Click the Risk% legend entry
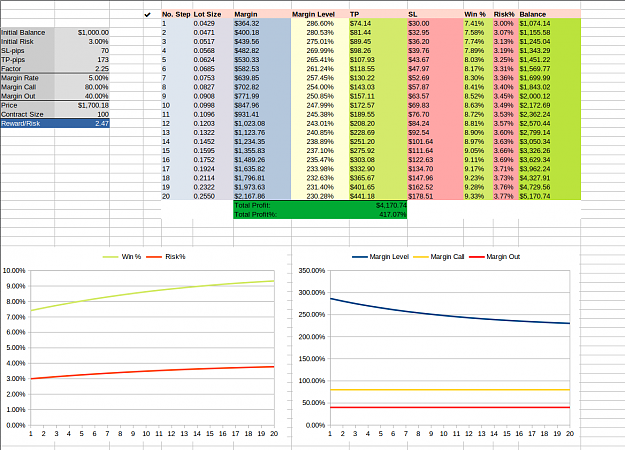This screenshot has height=450, width=625. pos(166,257)
